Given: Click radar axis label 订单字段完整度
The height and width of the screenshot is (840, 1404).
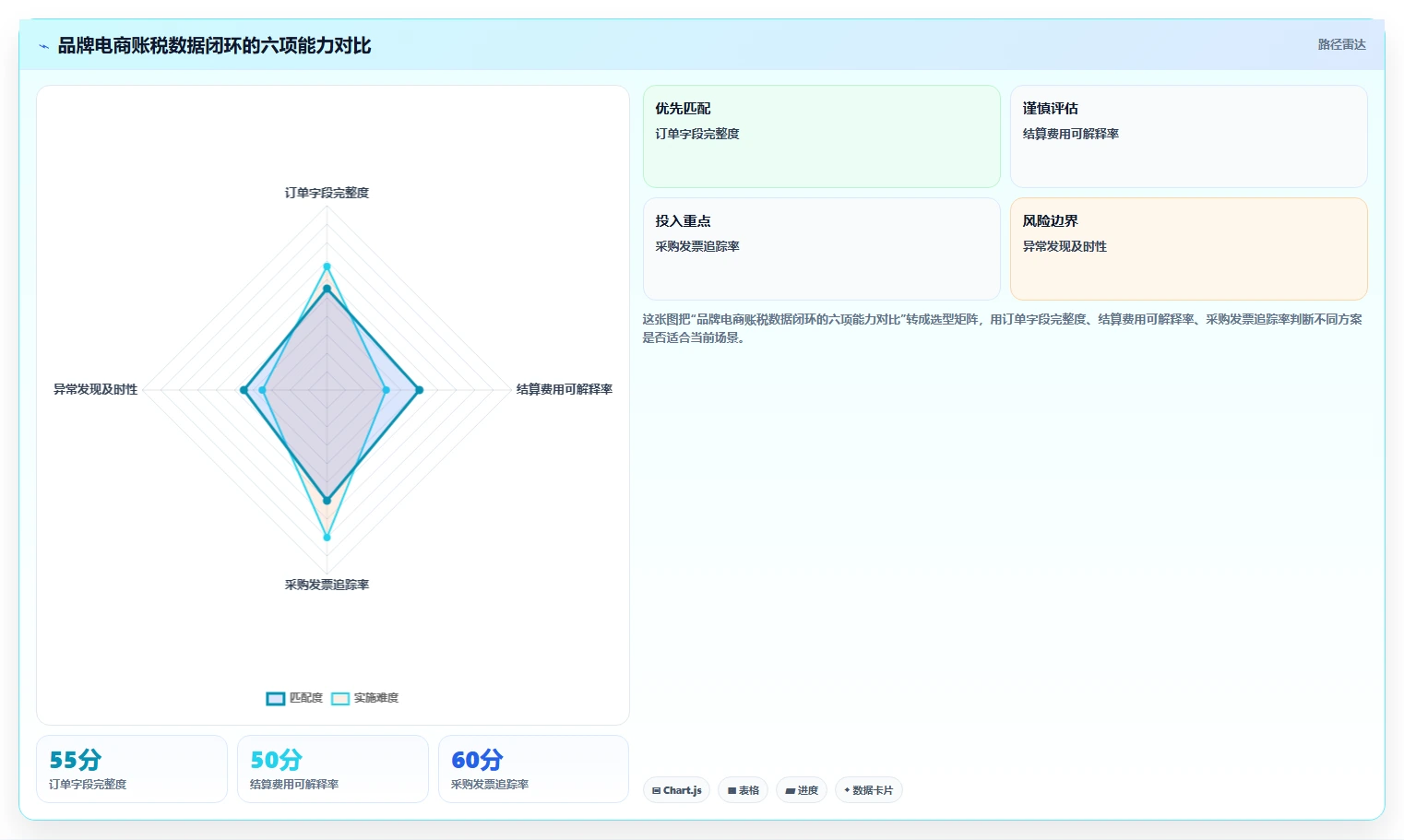Looking at the screenshot, I should [x=327, y=193].
